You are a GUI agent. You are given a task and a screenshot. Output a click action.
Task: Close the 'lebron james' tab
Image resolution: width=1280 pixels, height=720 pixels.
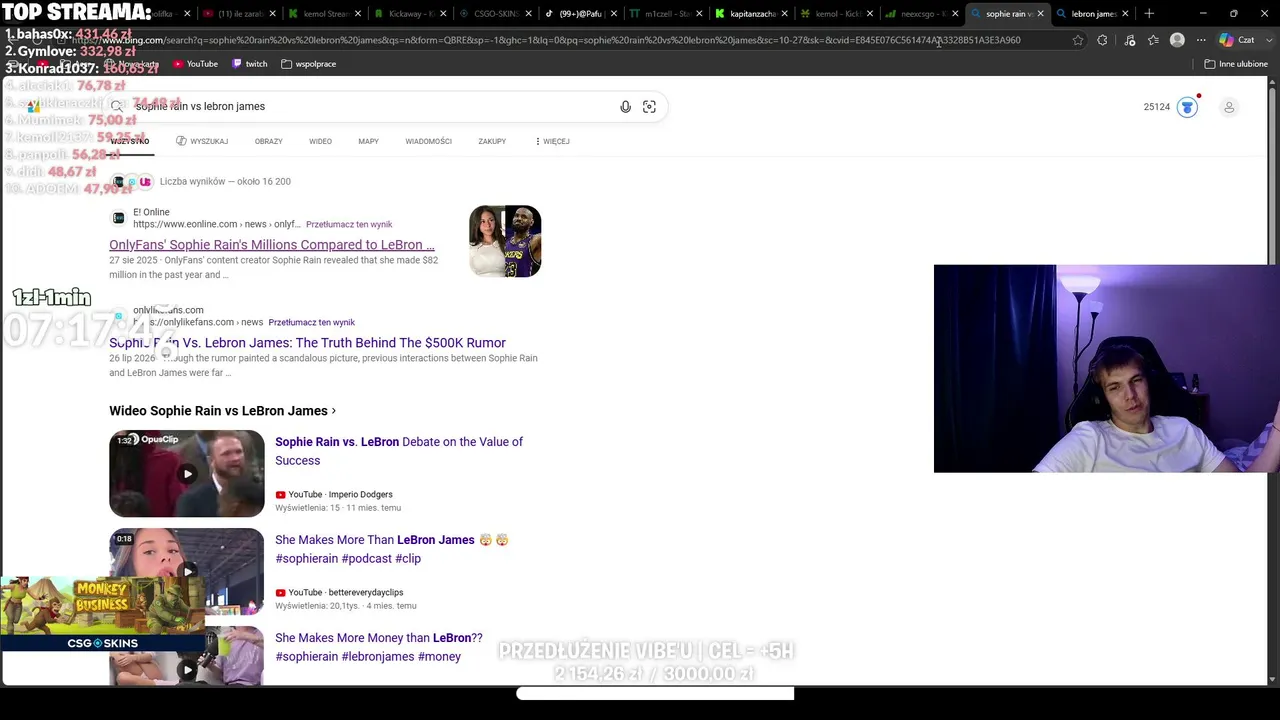click(1125, 14)
